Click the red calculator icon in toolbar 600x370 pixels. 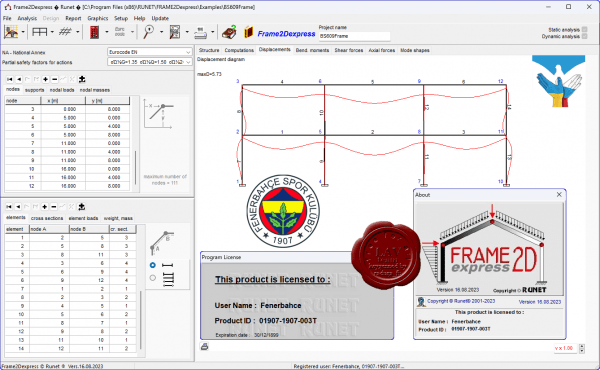[x=94, y=32]
